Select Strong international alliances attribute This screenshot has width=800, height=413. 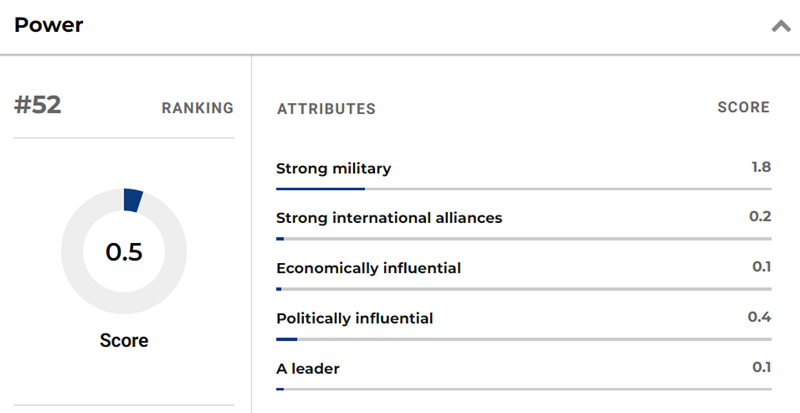389,218
